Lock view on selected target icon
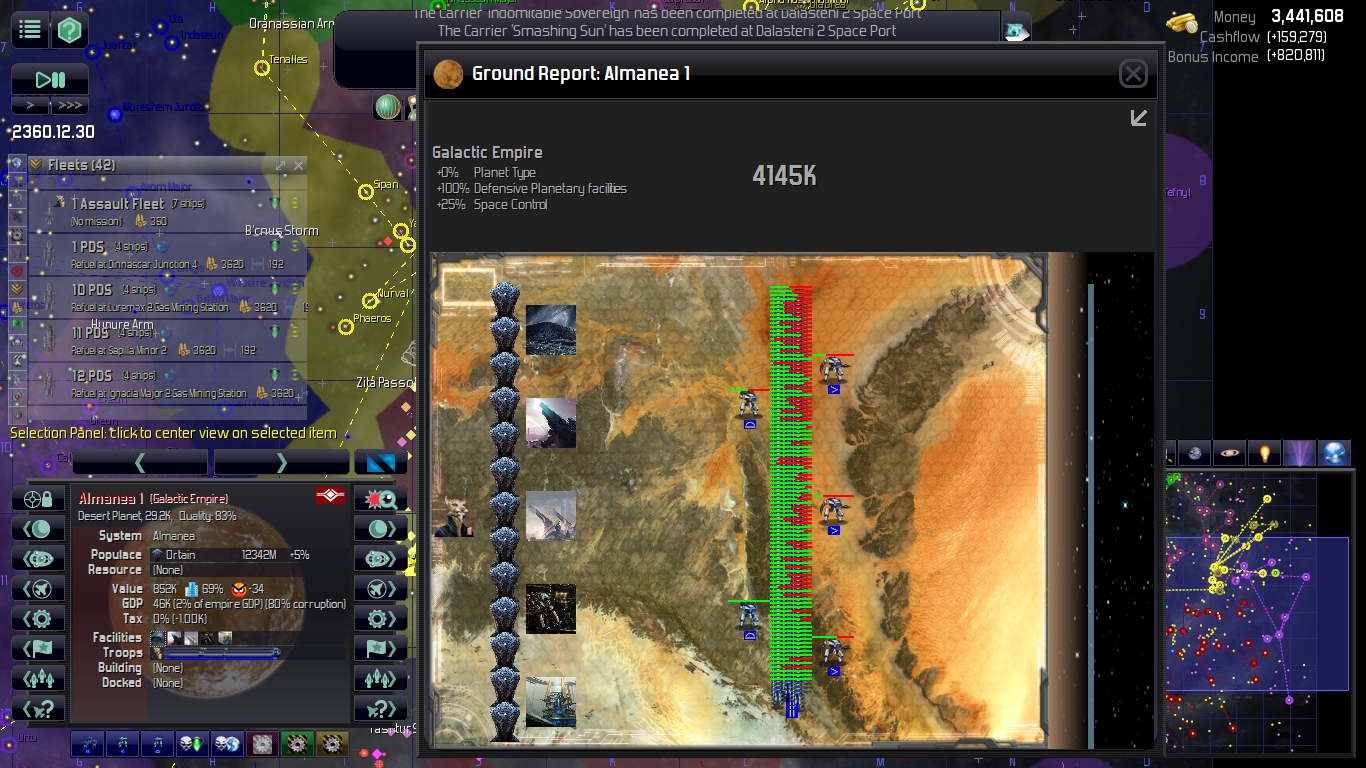 [x=38, y=499]
